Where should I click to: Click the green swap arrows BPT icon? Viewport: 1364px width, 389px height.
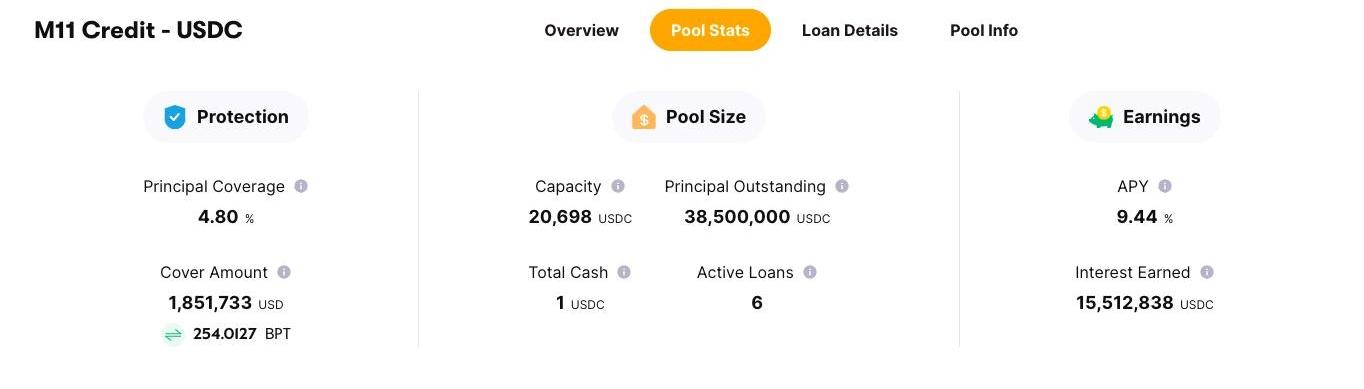click(x=173, y=335)
